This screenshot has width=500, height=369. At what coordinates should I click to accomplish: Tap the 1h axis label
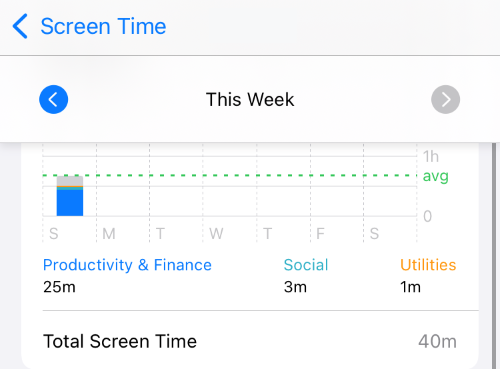(x=431, y=157)
